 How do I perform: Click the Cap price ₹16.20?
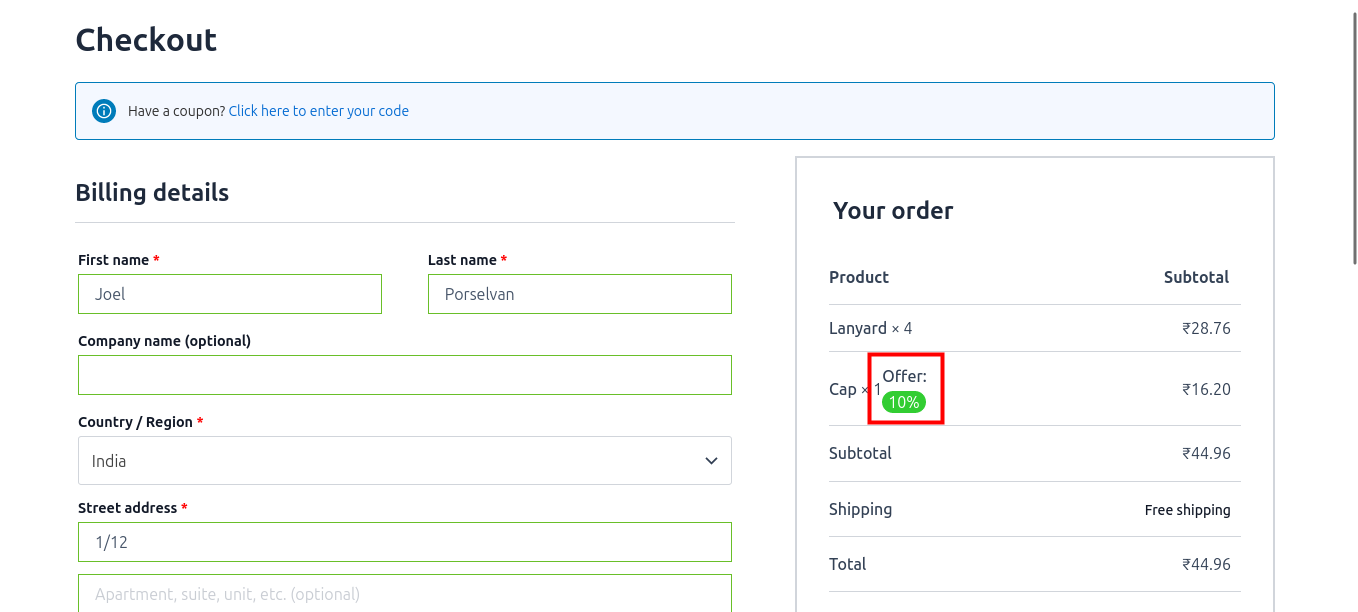click(1206, 389)
